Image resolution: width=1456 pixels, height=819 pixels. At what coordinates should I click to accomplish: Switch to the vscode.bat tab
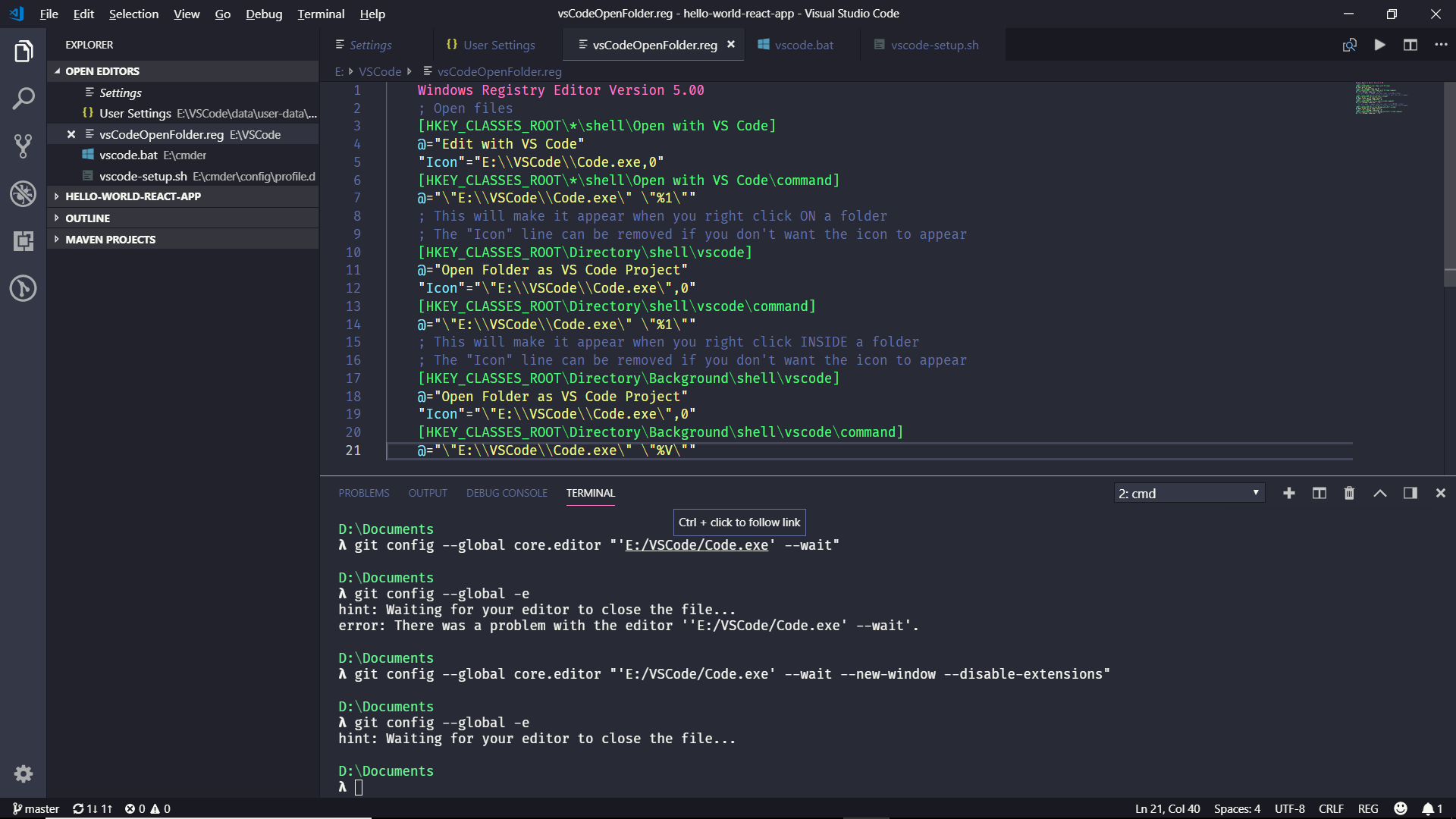pos(804,45)
